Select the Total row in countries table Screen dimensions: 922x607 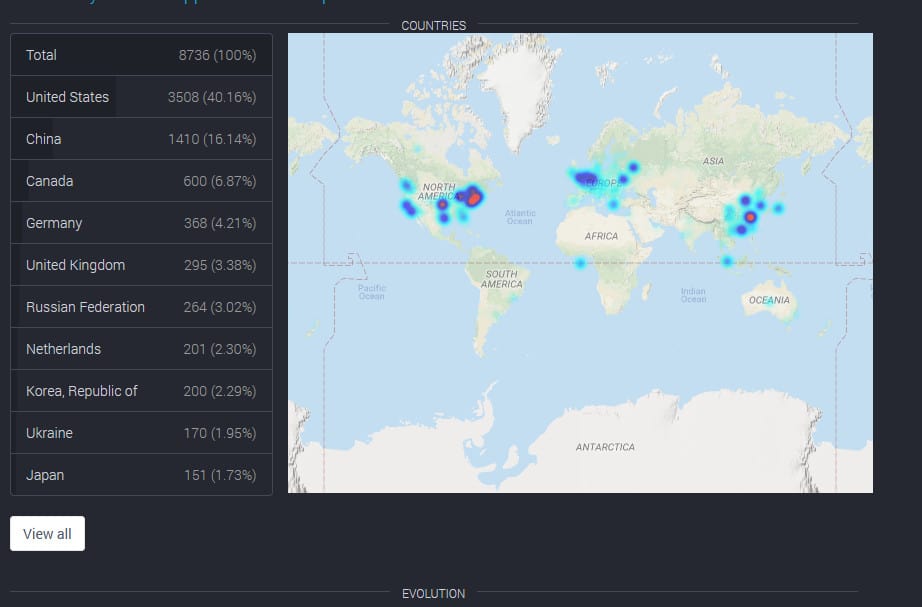(x=141, y=55)
